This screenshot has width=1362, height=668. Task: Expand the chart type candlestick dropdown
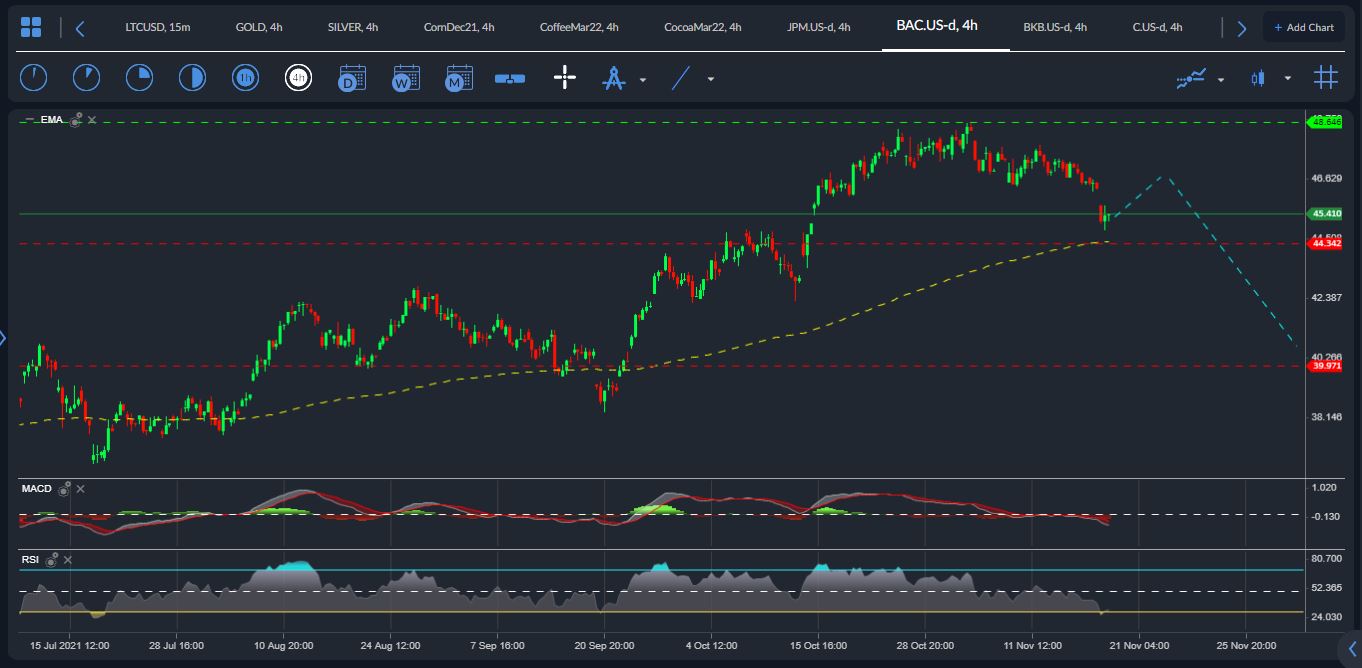click(1288, 78)
